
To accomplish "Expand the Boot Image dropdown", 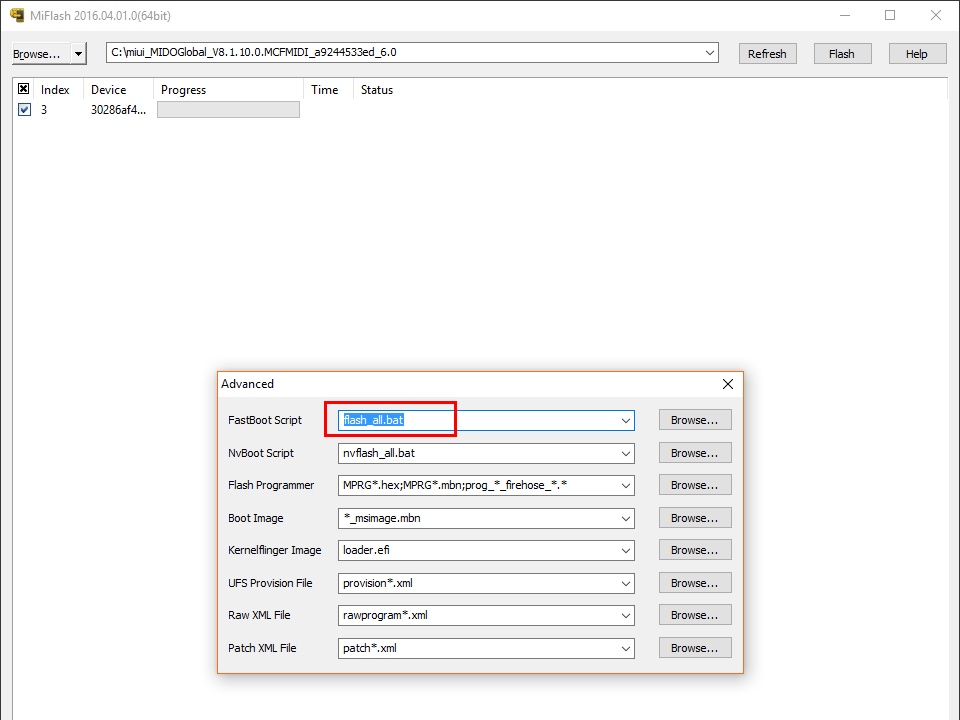I will click(x=626, y=519).
